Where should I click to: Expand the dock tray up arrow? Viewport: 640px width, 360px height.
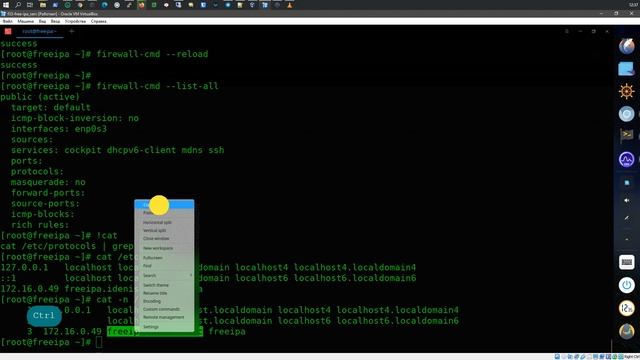click(627, 240)
